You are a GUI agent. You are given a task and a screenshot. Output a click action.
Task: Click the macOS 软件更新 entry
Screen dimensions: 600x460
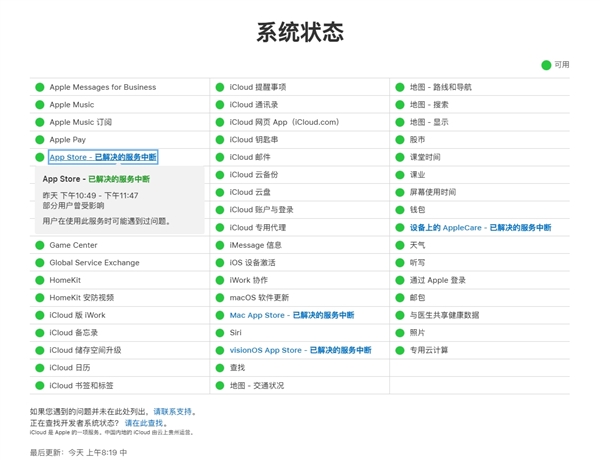pos(259,298)
